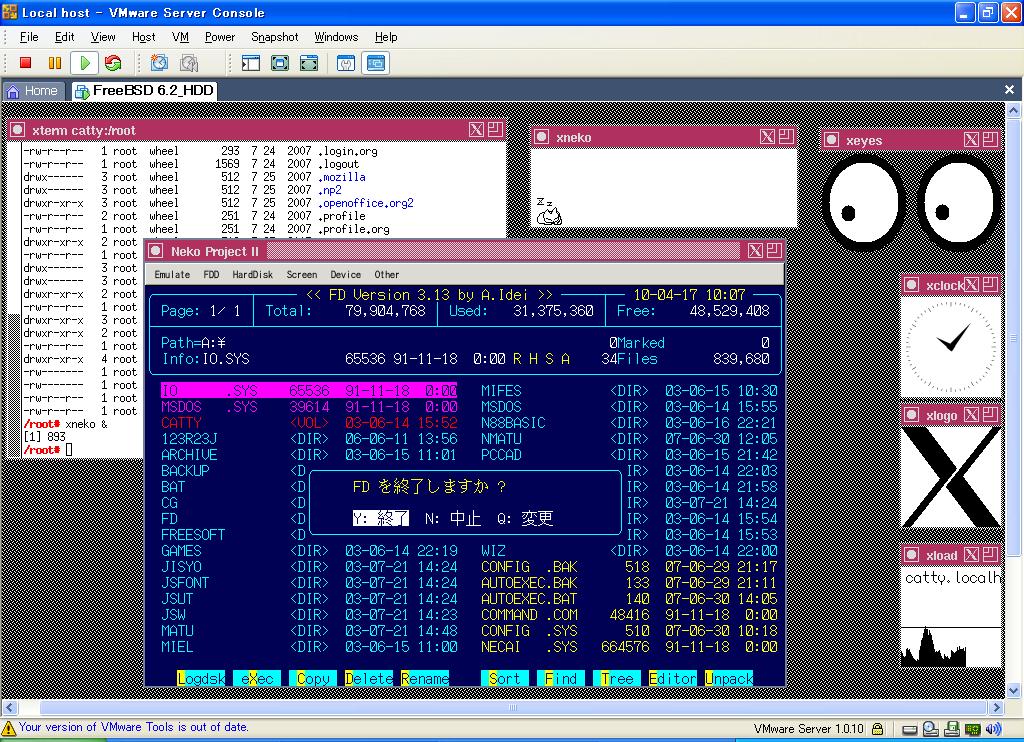The image size is (1024, 742).
Task: Select the GAMES directory entry
Action: click(x=309, y=551)
